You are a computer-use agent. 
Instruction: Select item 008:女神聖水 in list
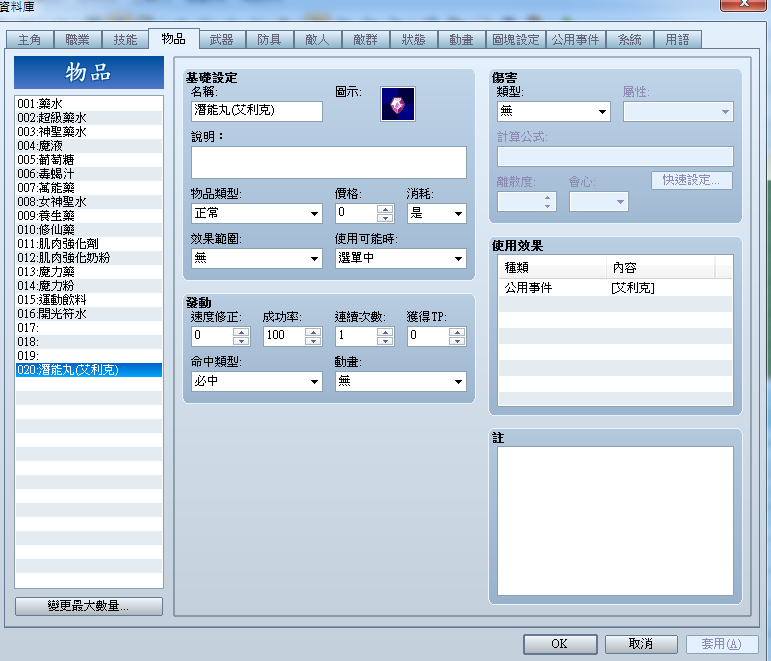click(x=89, y=202)
